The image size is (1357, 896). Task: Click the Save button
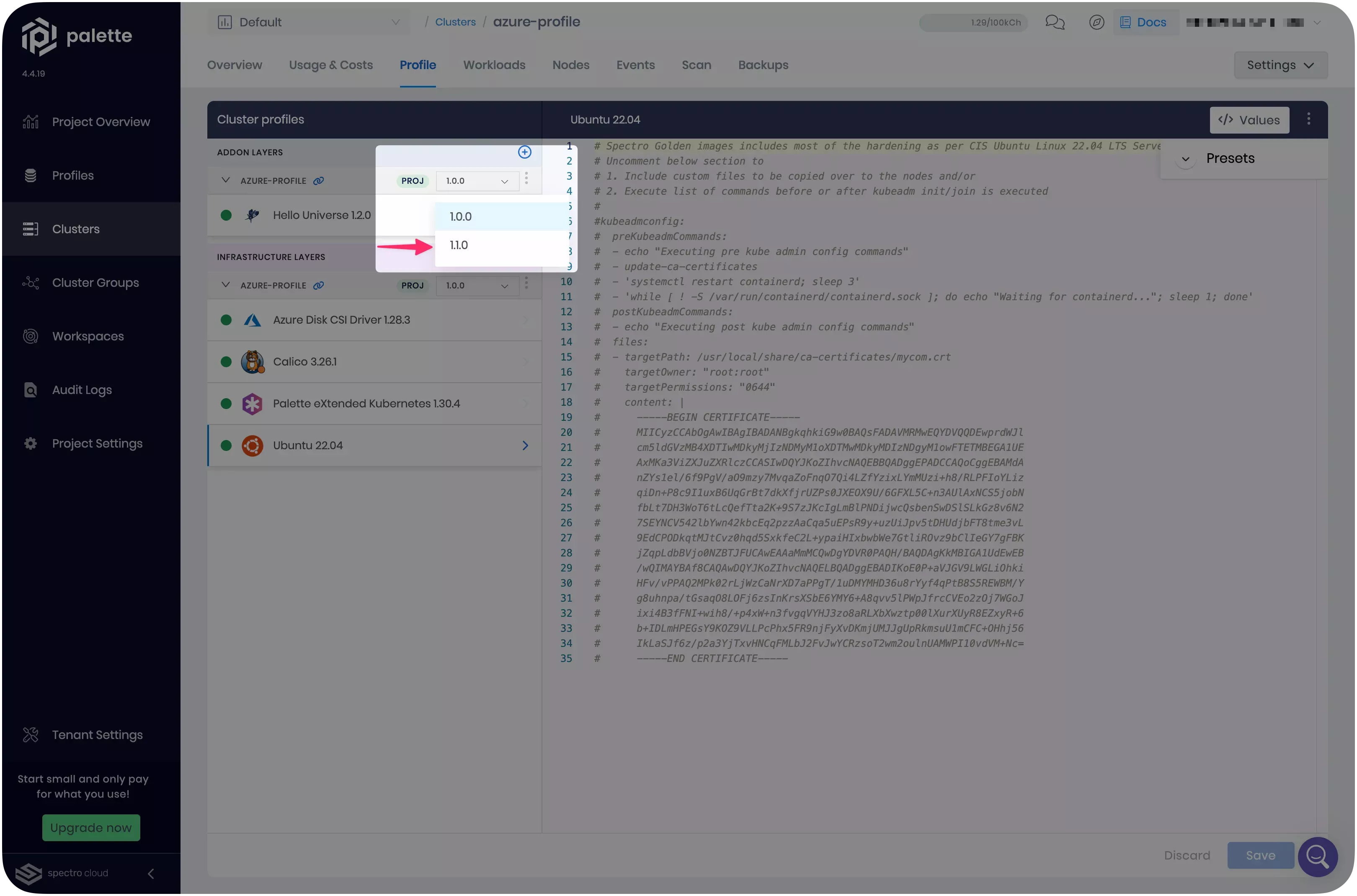pyautogui.click(x=1260, y=855)
